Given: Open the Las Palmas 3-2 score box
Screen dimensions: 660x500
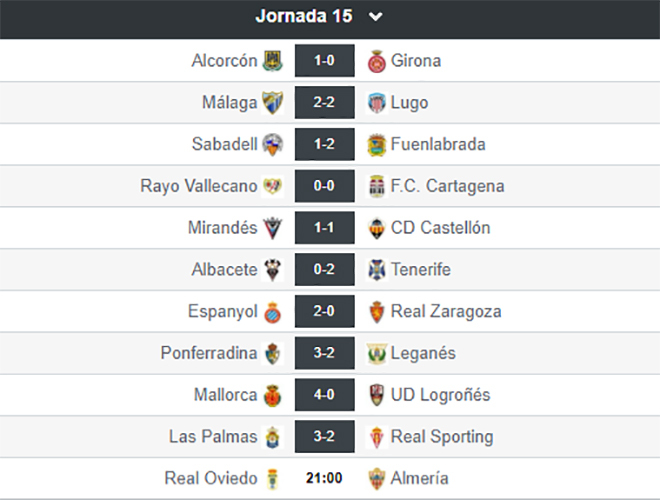Looking at the screenshot, I should tap(324, 437).
